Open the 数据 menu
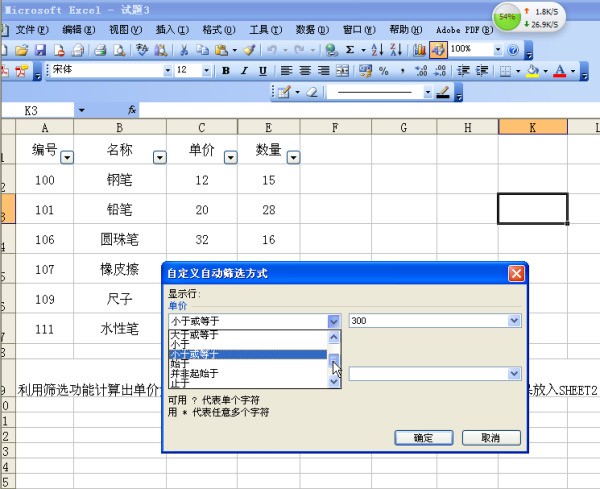 pos(313,29)
